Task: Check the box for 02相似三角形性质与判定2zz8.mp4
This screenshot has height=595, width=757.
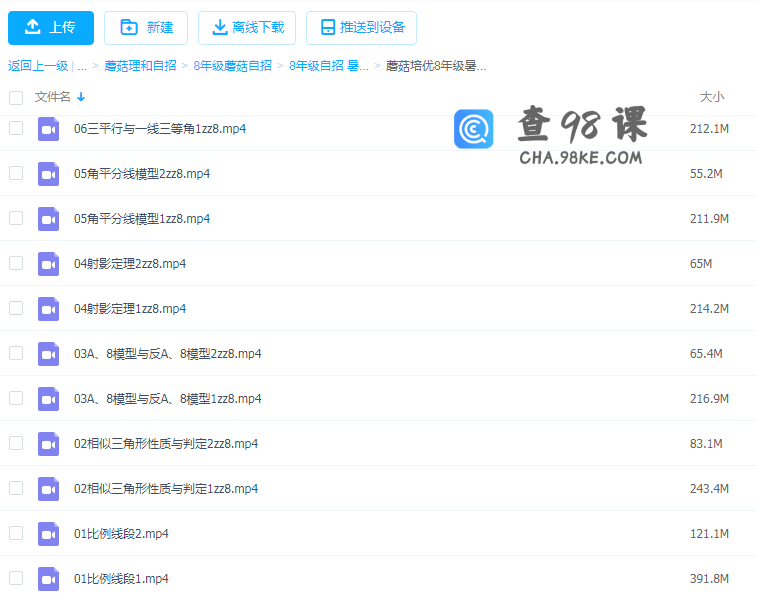Action: 16,443
